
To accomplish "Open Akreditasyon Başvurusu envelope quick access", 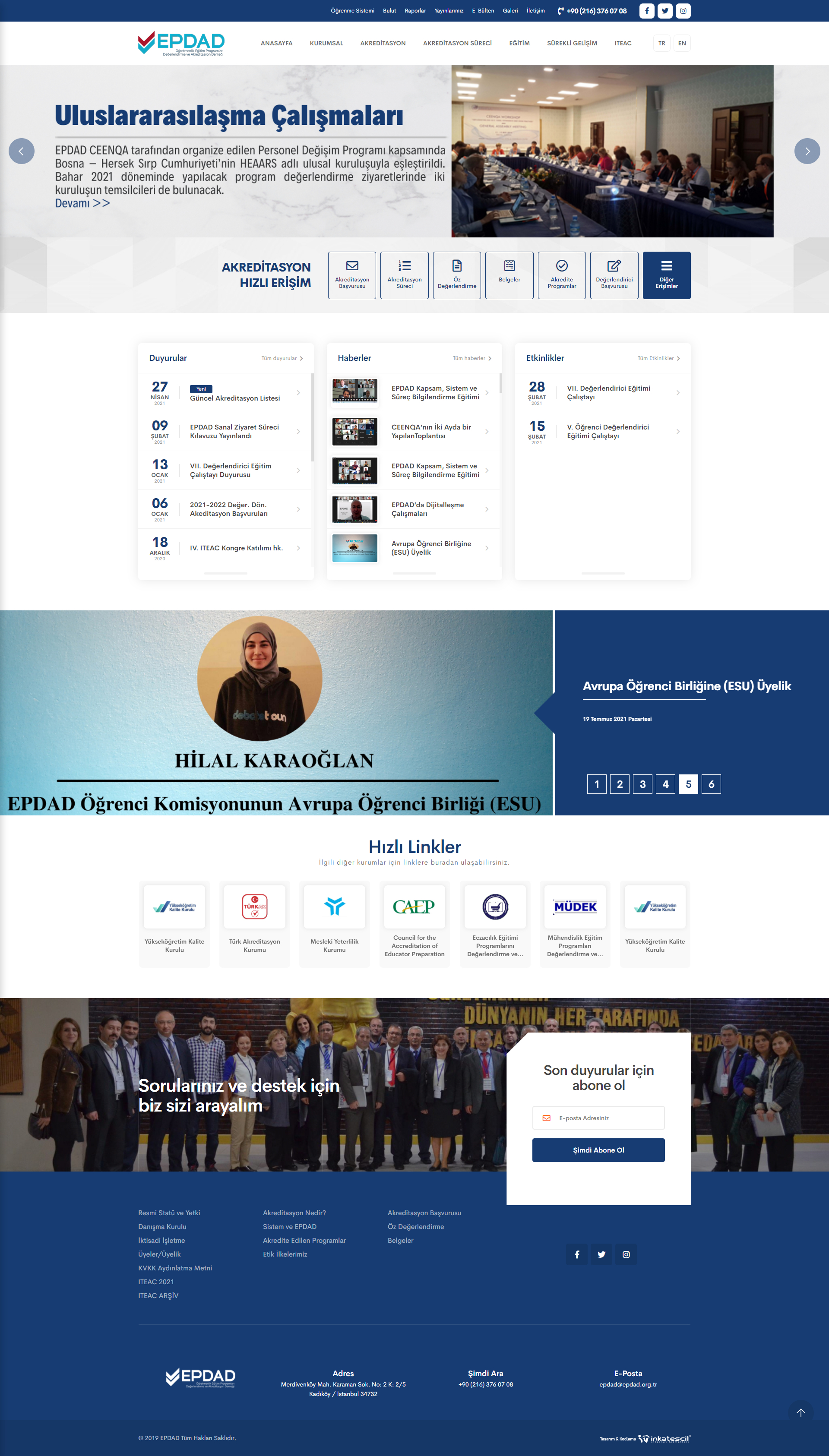I will pos(352,275).
